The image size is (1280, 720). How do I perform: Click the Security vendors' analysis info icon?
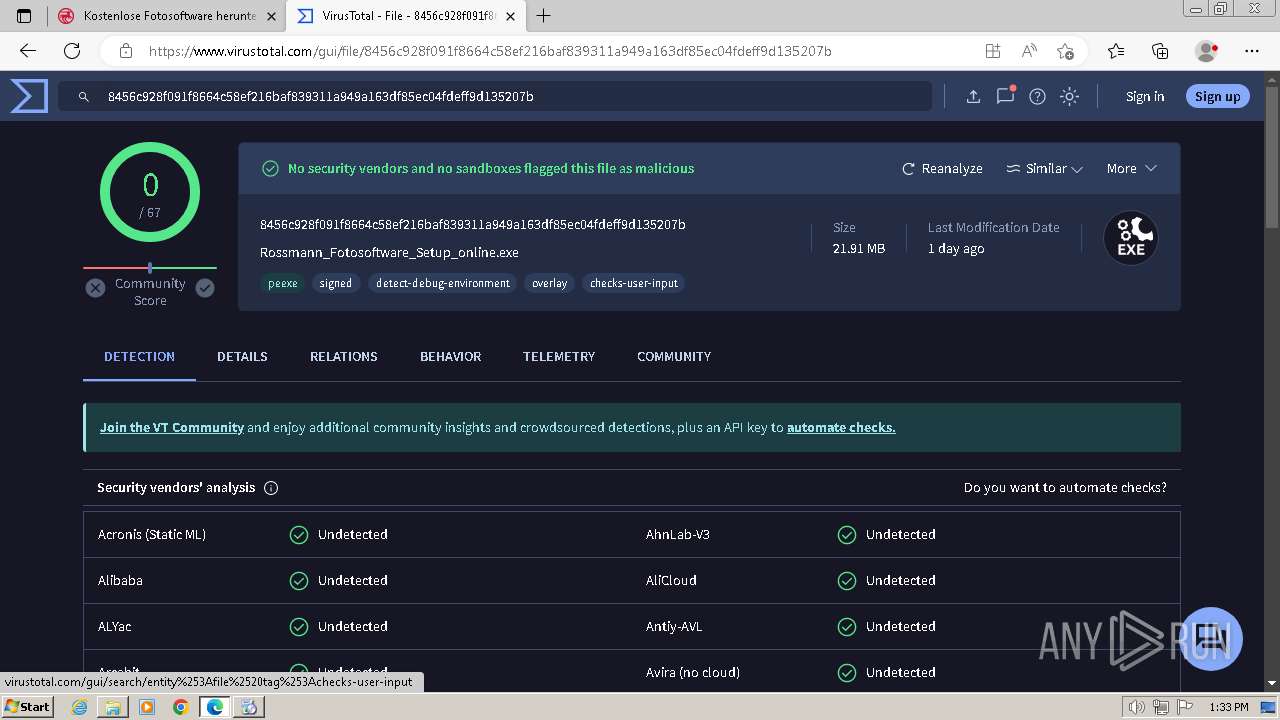click(x=271, y=488)
